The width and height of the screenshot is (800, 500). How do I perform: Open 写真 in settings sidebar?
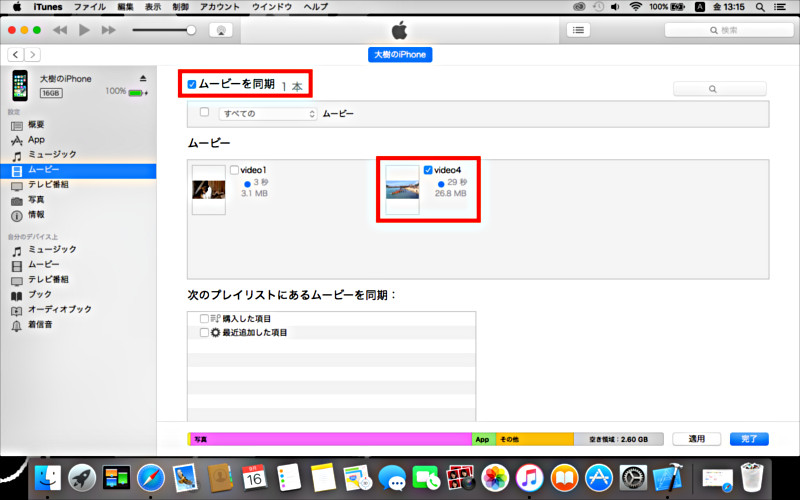pyautogui.click(x=36, y=200)
